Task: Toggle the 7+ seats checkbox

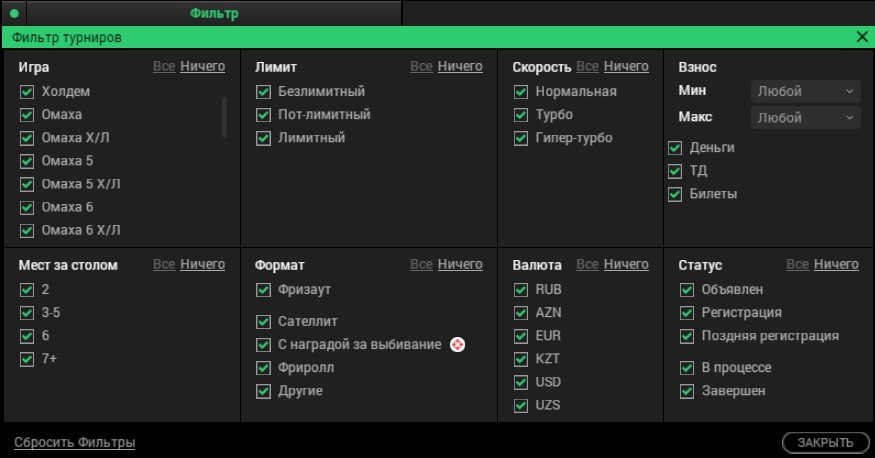Action: [x=27, y=359]
